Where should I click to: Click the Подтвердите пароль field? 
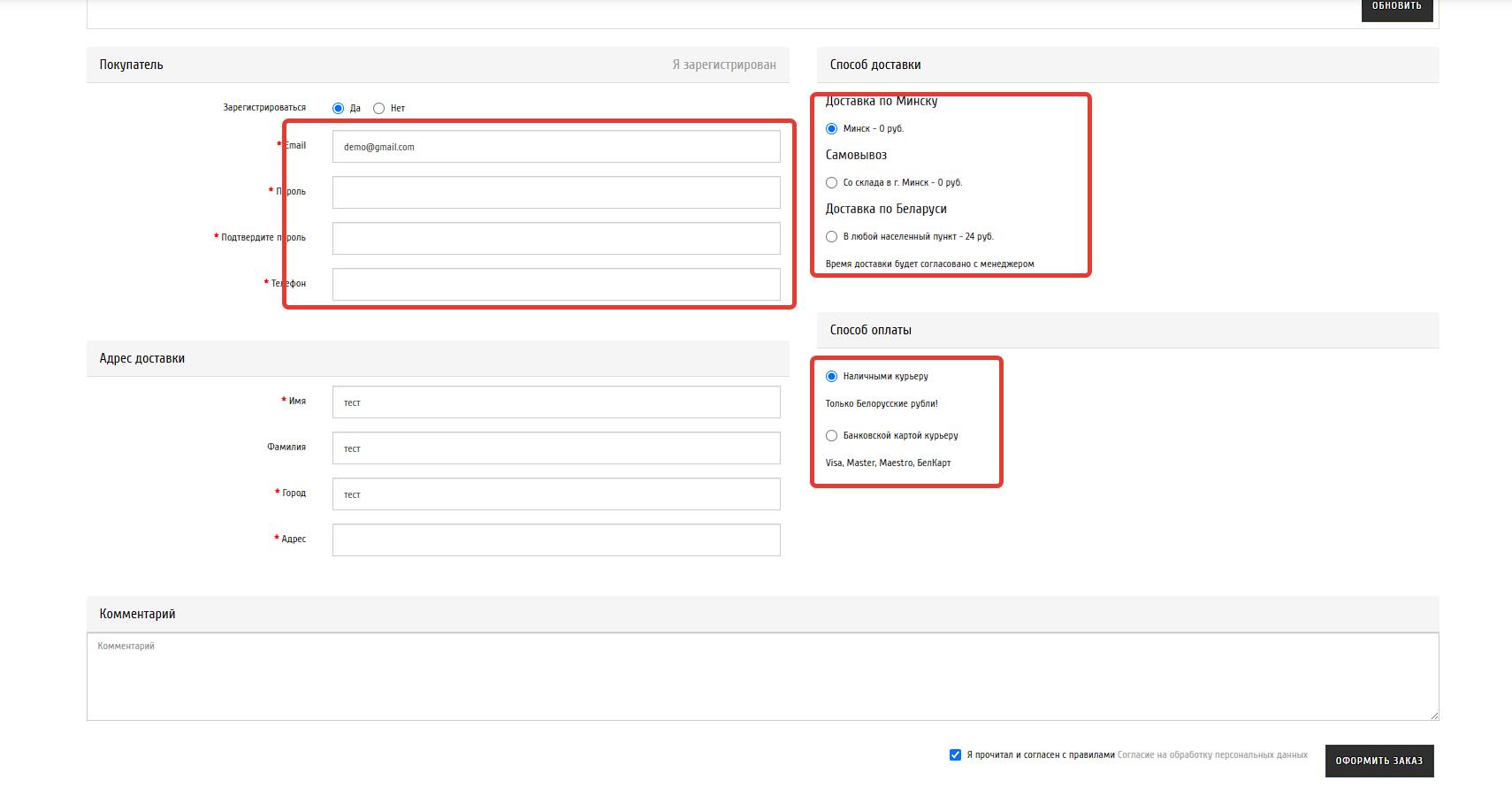click(556, 239)
